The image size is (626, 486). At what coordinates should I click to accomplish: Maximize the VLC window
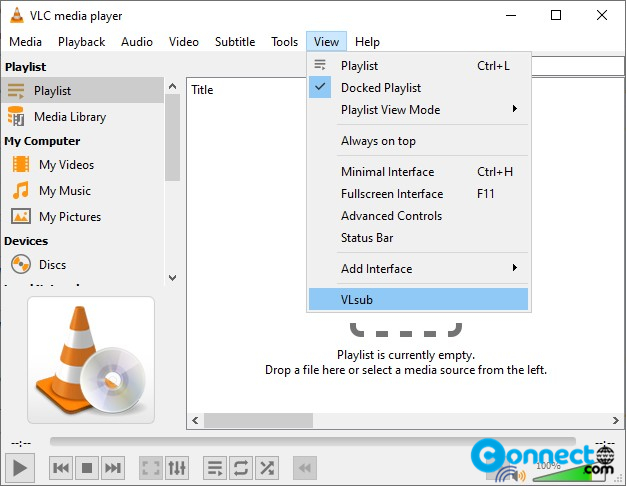[x=556, y=15]
